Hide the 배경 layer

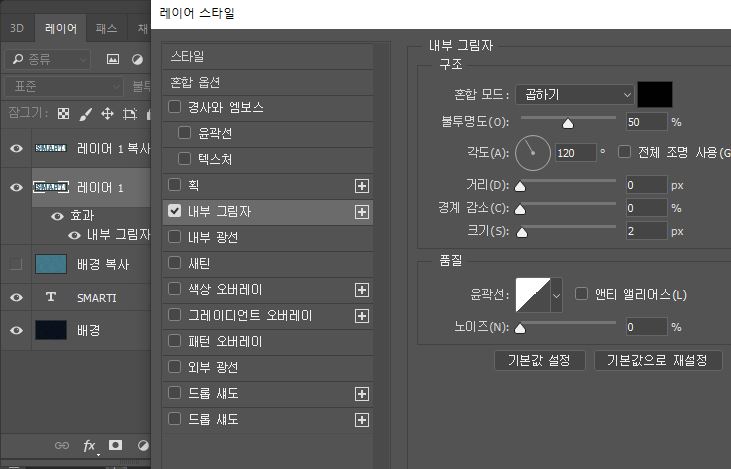pos(16,331)
